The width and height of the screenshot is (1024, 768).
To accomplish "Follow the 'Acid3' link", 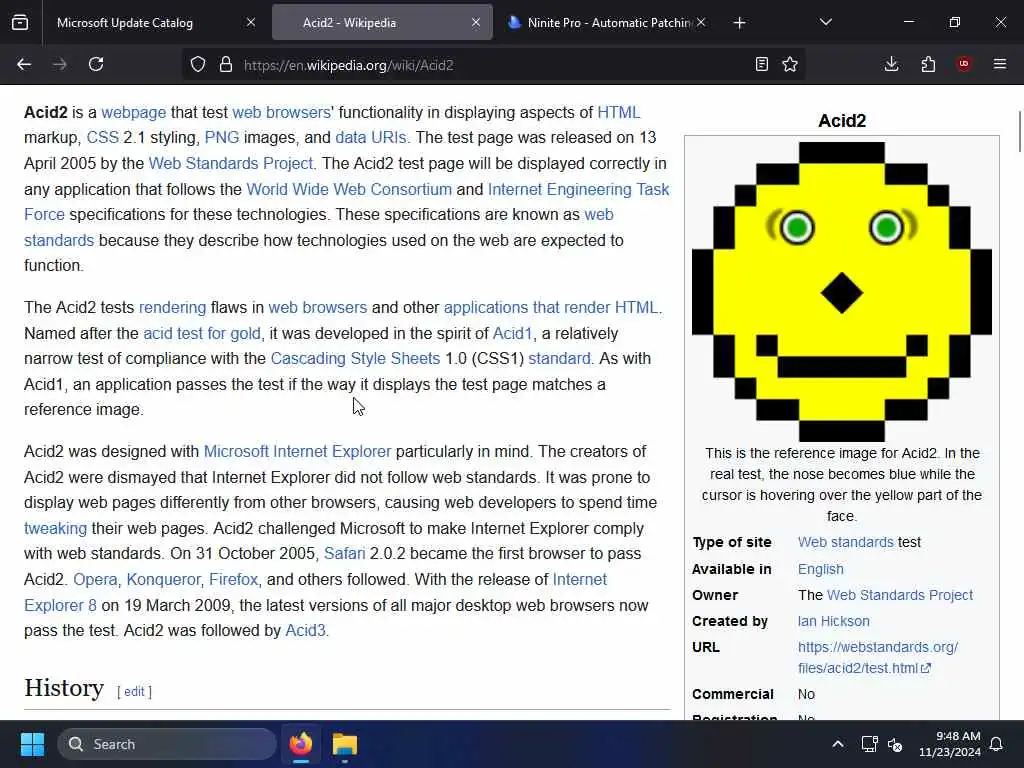I will 305,631.
